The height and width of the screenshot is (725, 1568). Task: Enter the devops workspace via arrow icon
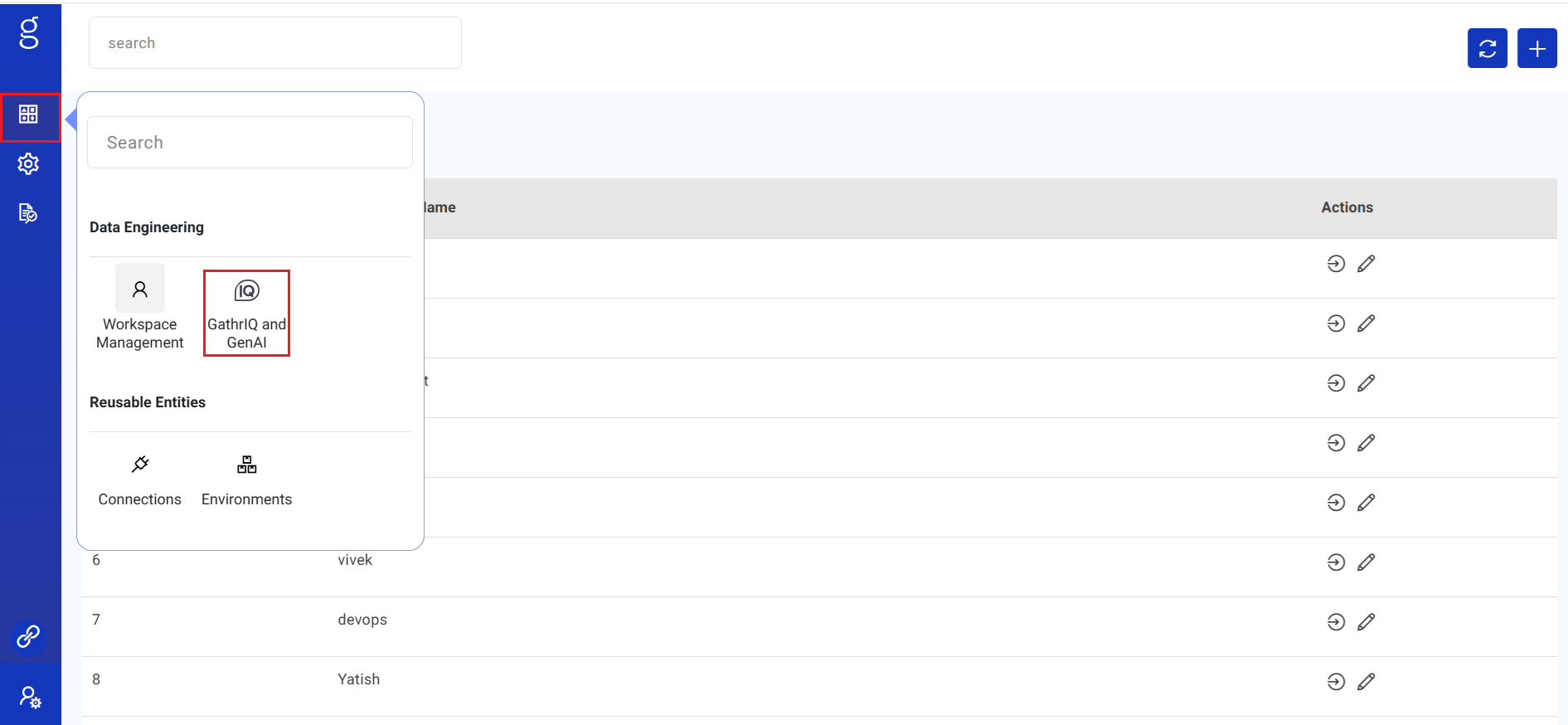click(x=1336, y=622)
